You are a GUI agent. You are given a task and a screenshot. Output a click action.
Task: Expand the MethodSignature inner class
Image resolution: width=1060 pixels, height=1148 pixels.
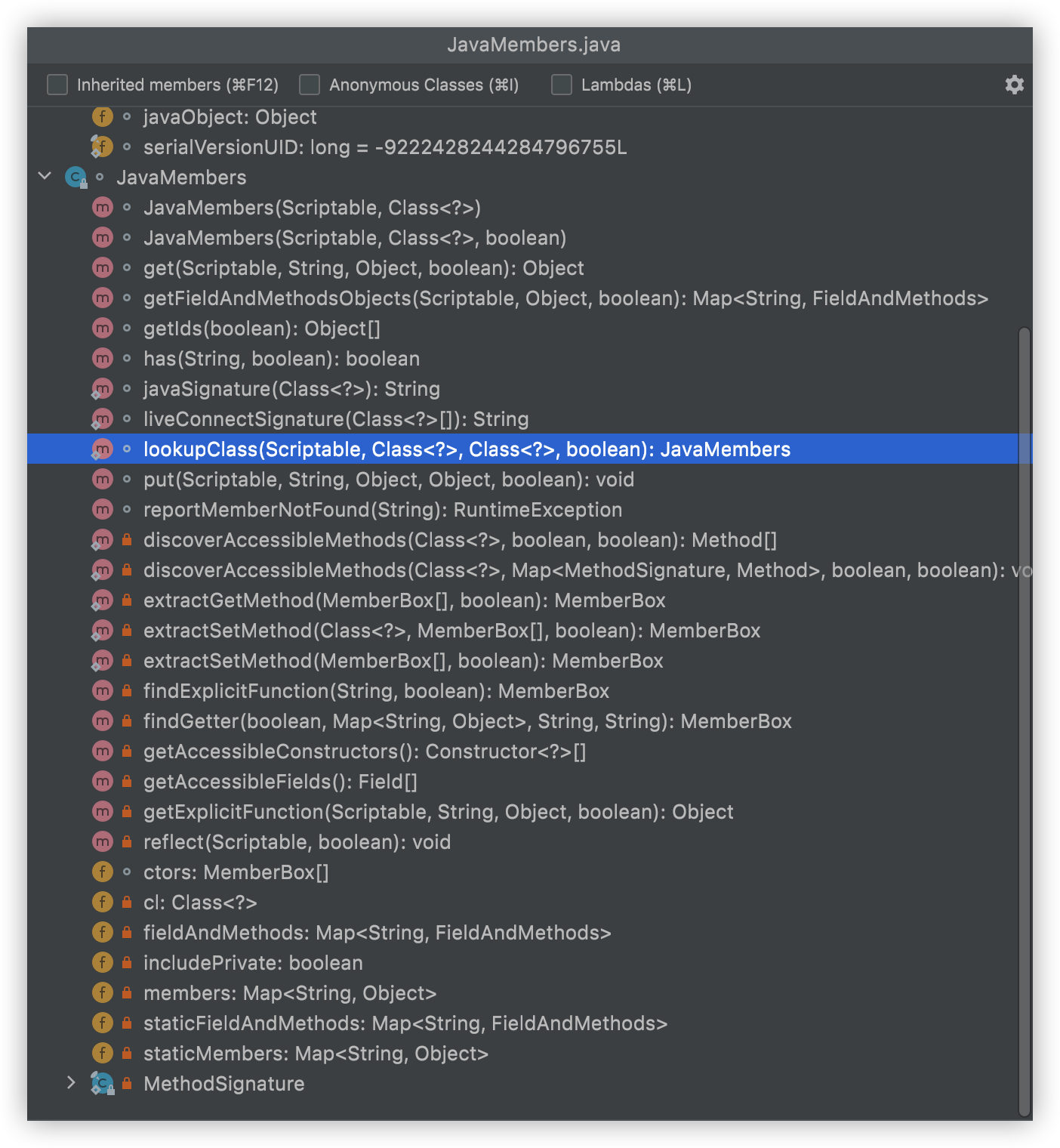71,1083
